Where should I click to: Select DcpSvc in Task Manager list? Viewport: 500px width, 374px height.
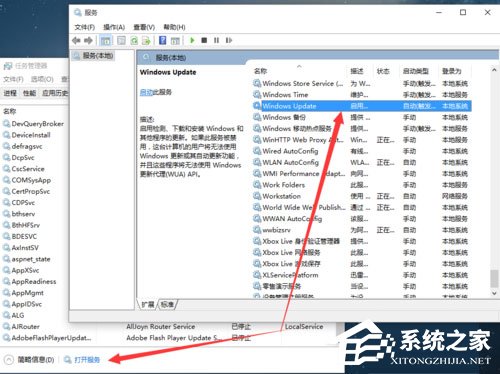[23, 158]
